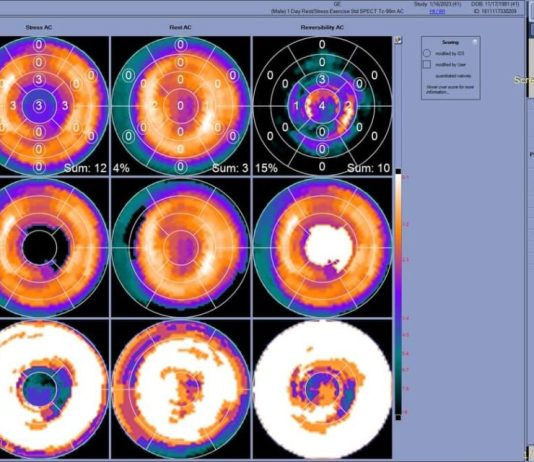Select anterior apical score 3 in the Reversibility map
The image size is (534, 462).
click(322, 80)
